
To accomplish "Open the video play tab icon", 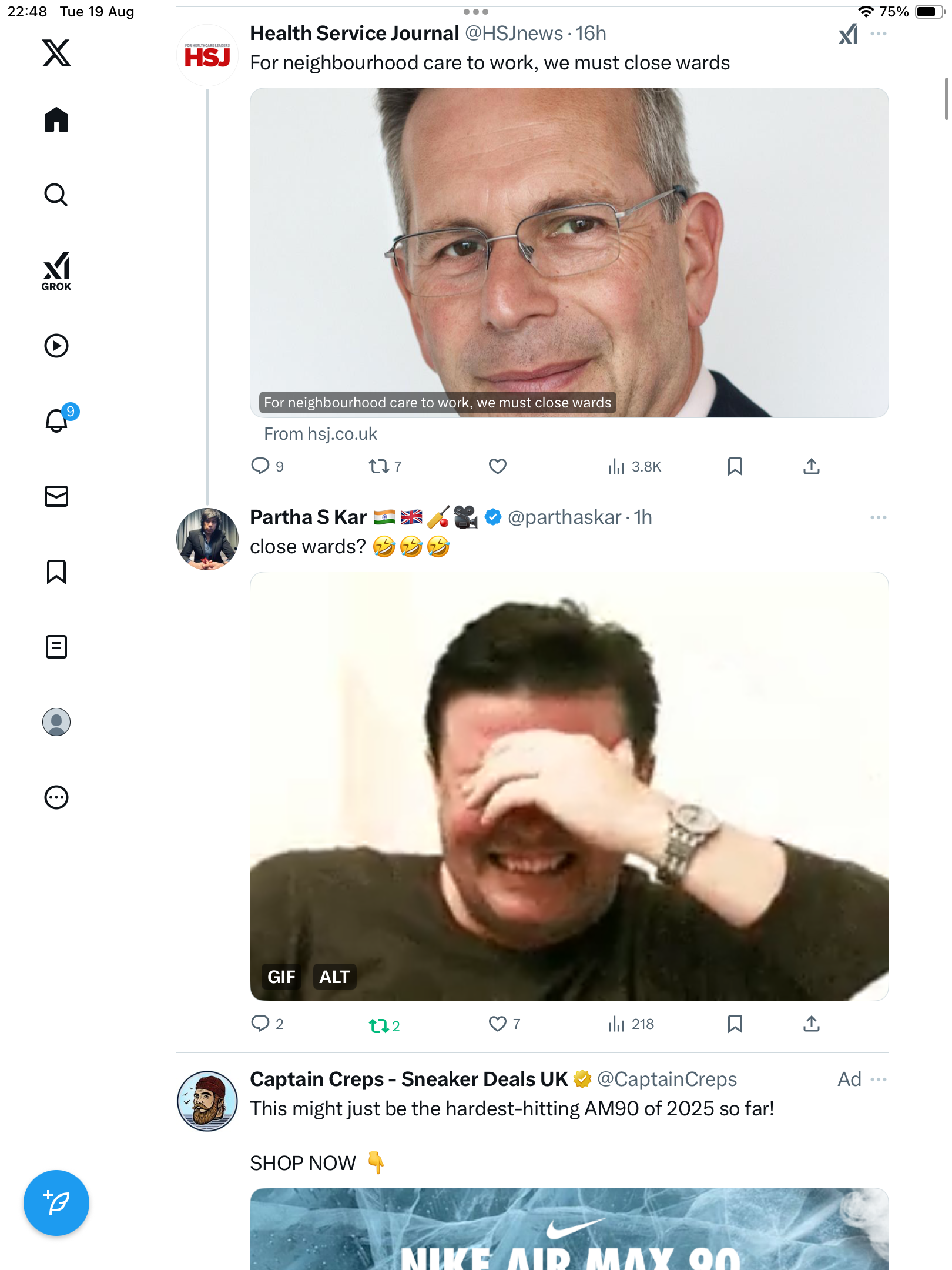I will click(56, 346).
